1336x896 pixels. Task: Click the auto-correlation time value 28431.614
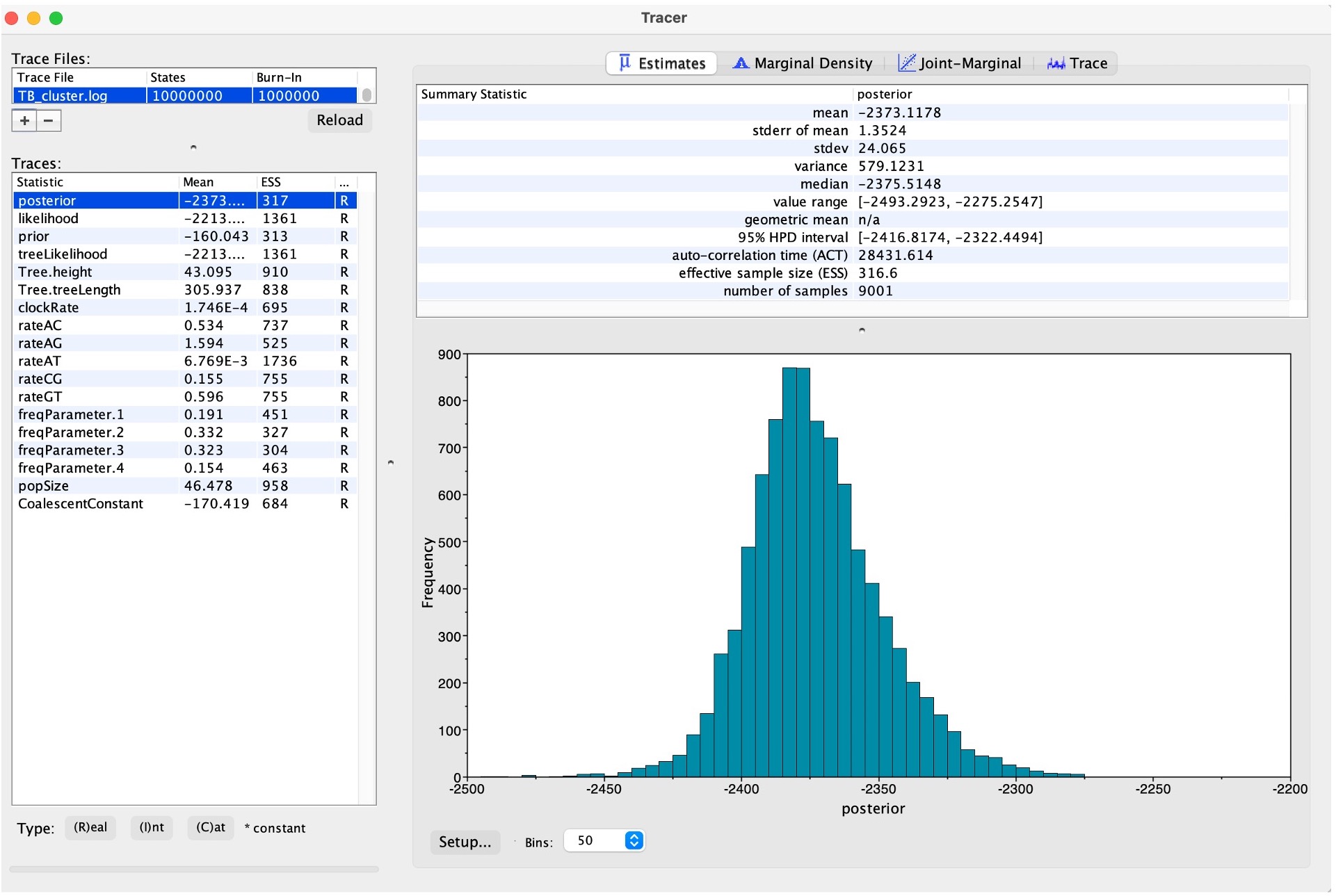pyautogui.click(x=895, y=255)
